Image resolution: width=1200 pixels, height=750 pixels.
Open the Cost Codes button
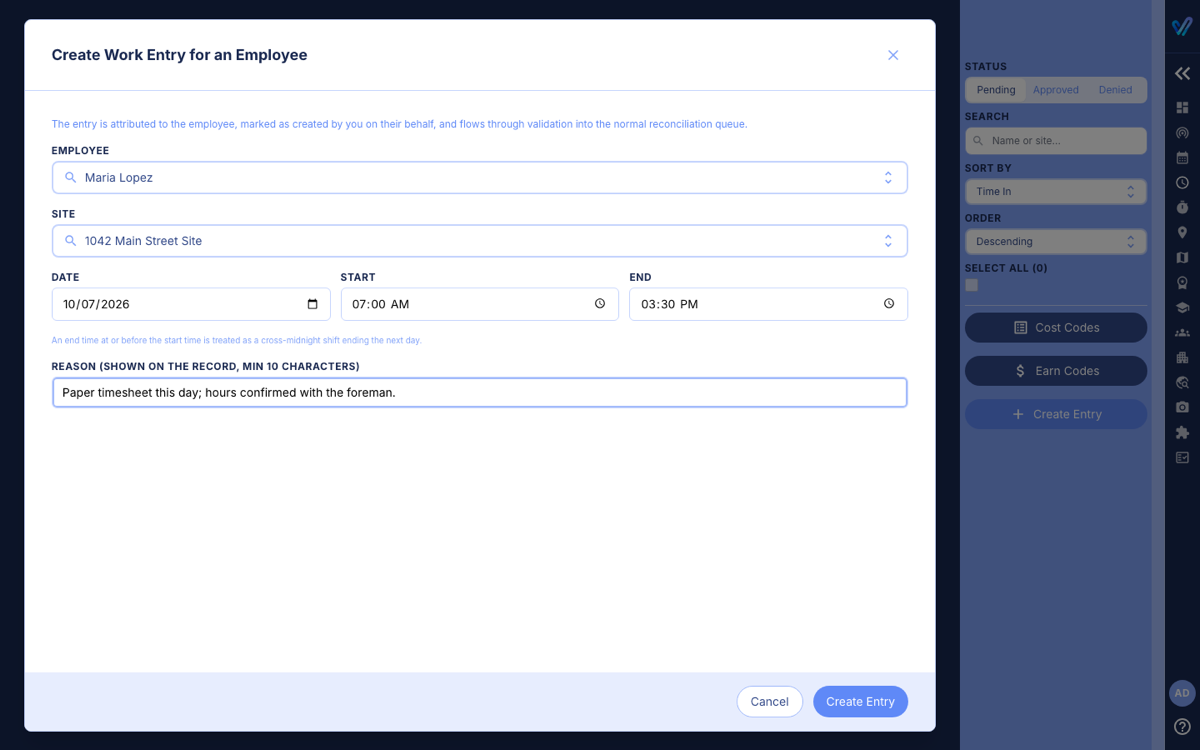tap(1056, 328)
